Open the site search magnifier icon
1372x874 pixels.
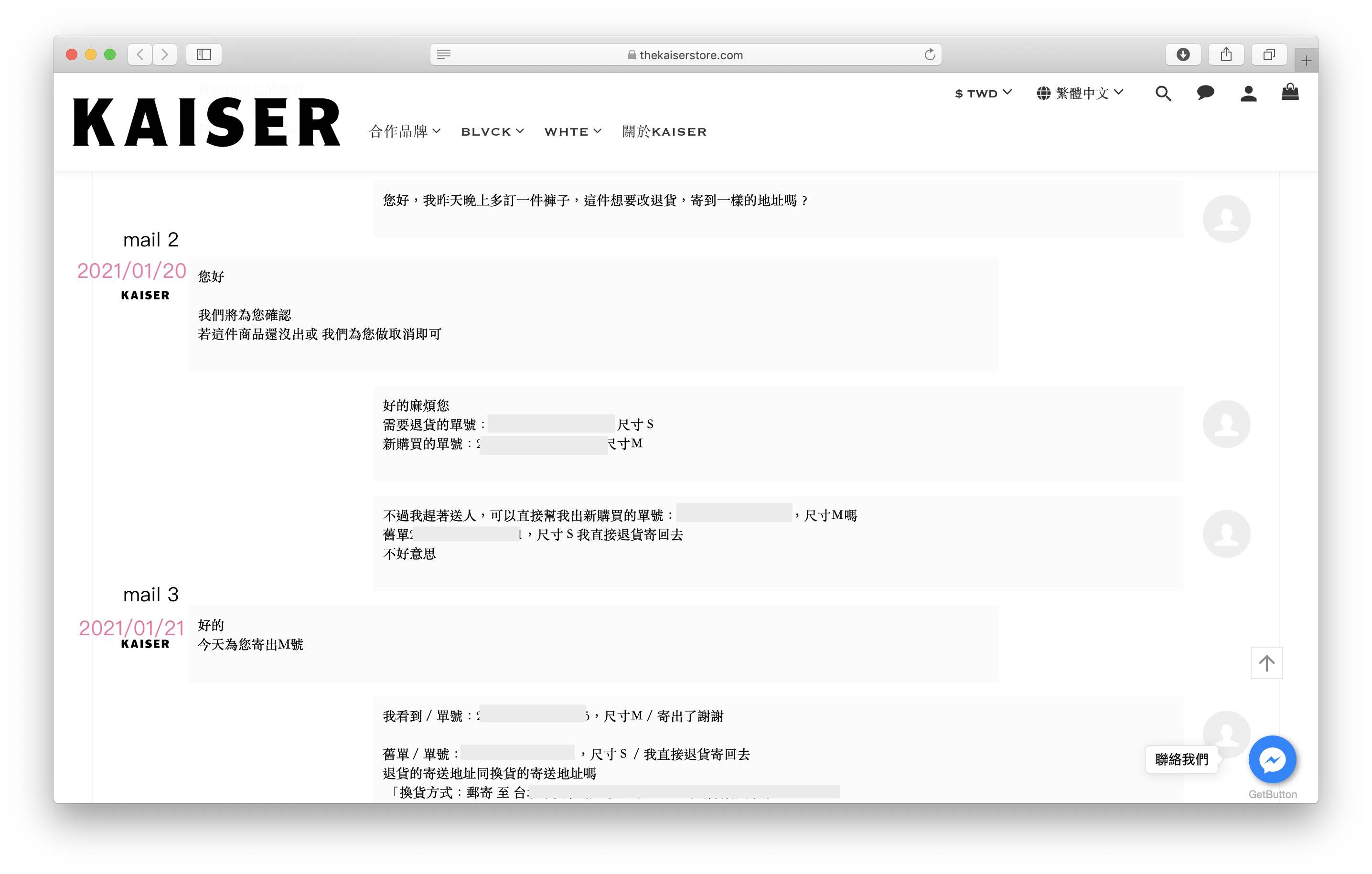point(1163,93)
